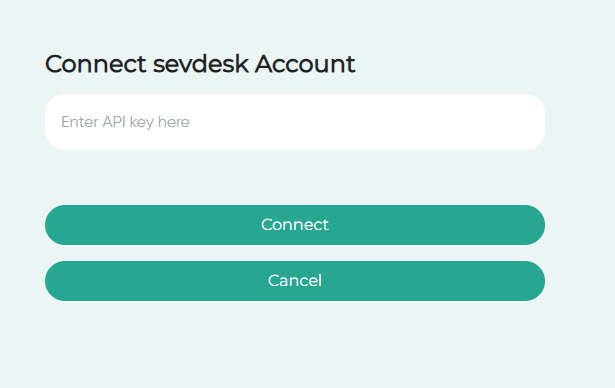Focus the Enter API key here field
615x388 pixels.
click(295, 122)
